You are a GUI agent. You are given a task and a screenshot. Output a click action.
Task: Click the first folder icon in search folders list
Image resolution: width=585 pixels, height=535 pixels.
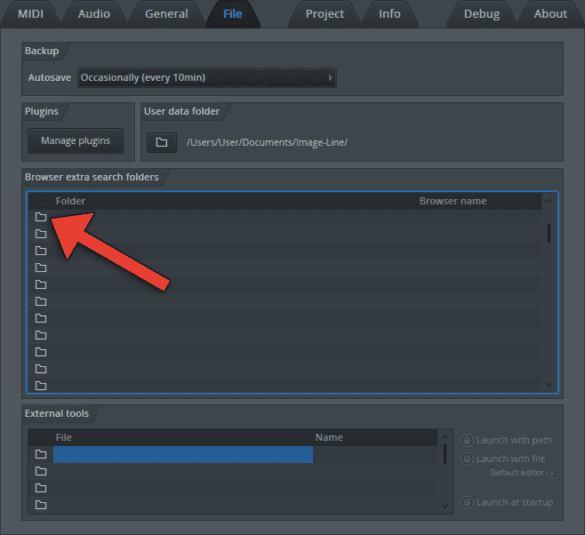click(41, 217)
